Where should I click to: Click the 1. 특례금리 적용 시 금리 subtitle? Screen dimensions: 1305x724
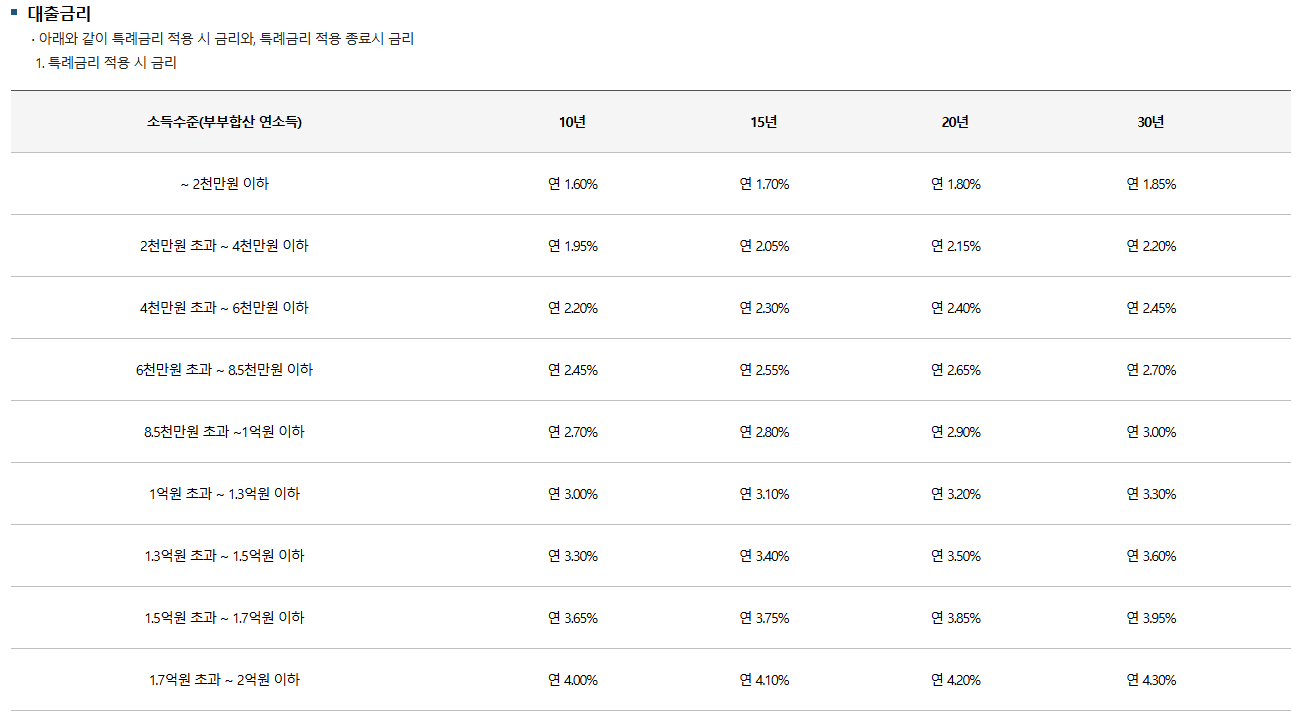pyautogui.click(x=106, y=62)
